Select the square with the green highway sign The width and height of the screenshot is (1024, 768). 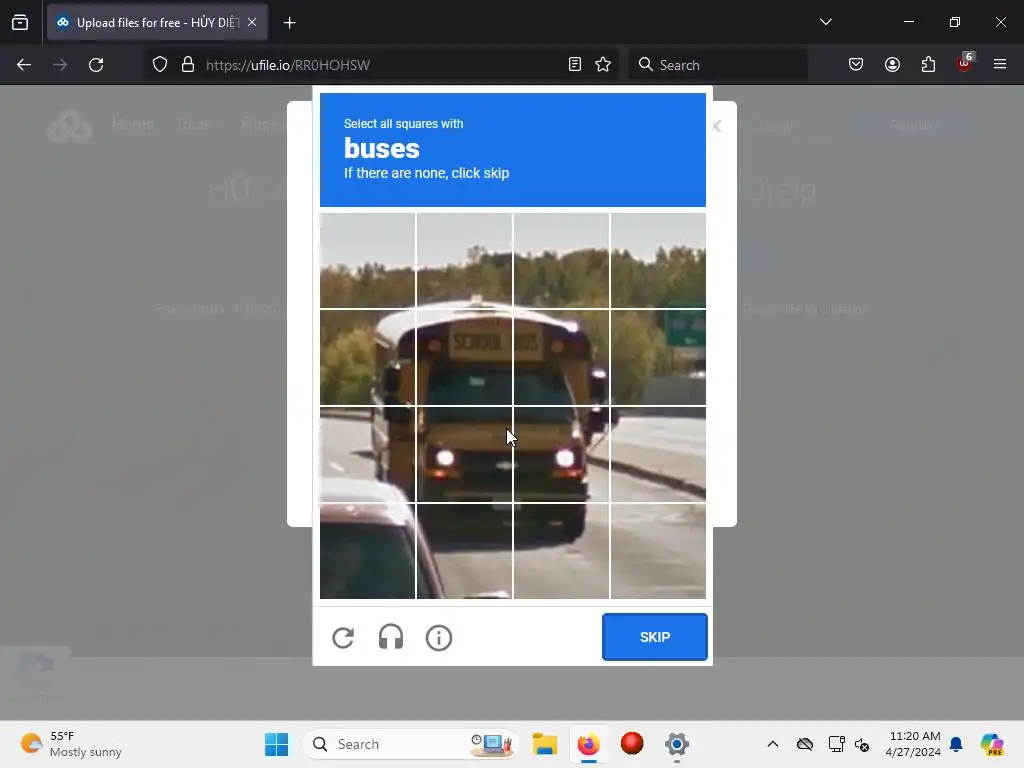(658, 357)
